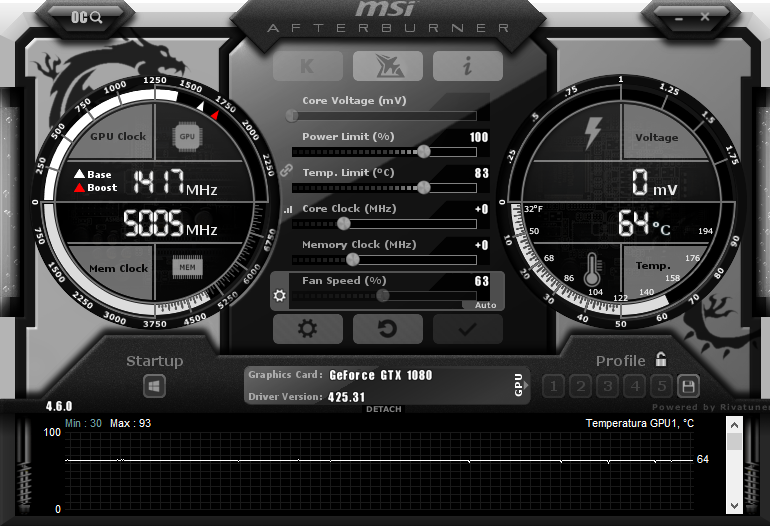Open settings with the gear button
Image resolution: width=770 pixels, height=528 pixels.
click(308, 329)
